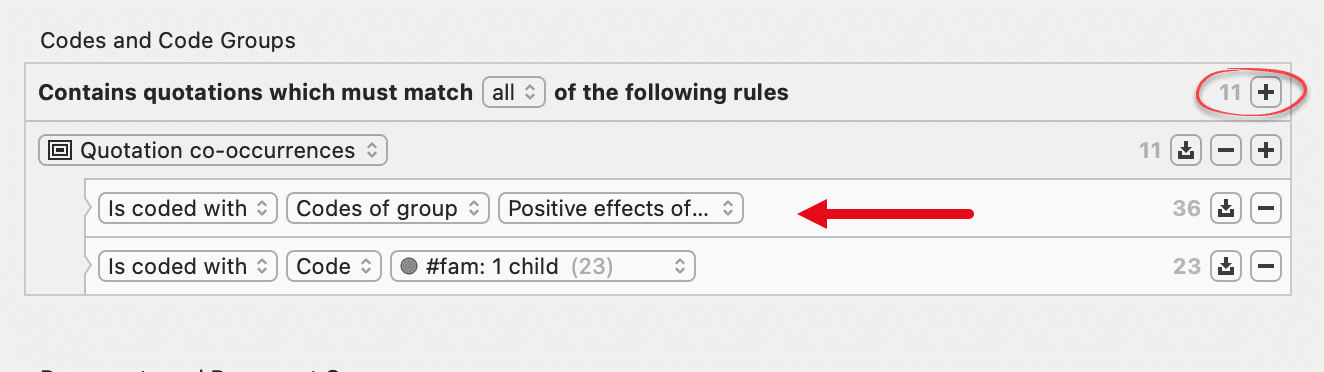Click the 23 quotation count
The height and width of the screenshot is (372, 1324).
[1187, 267]
